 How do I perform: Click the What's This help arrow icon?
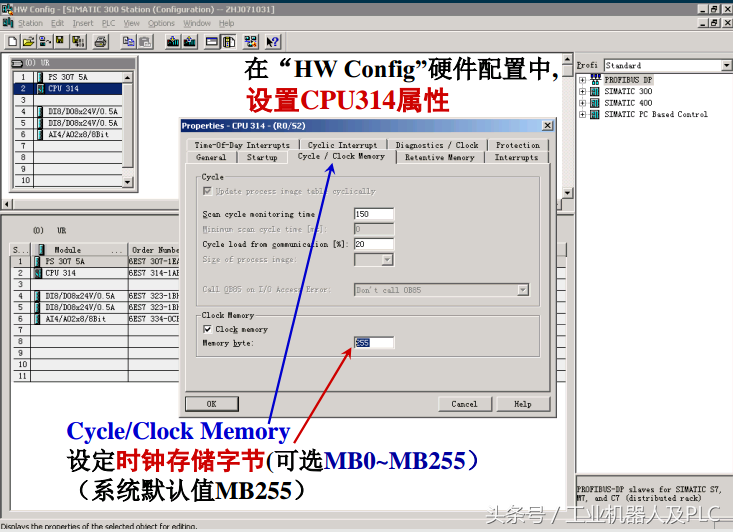coord(273,42)
